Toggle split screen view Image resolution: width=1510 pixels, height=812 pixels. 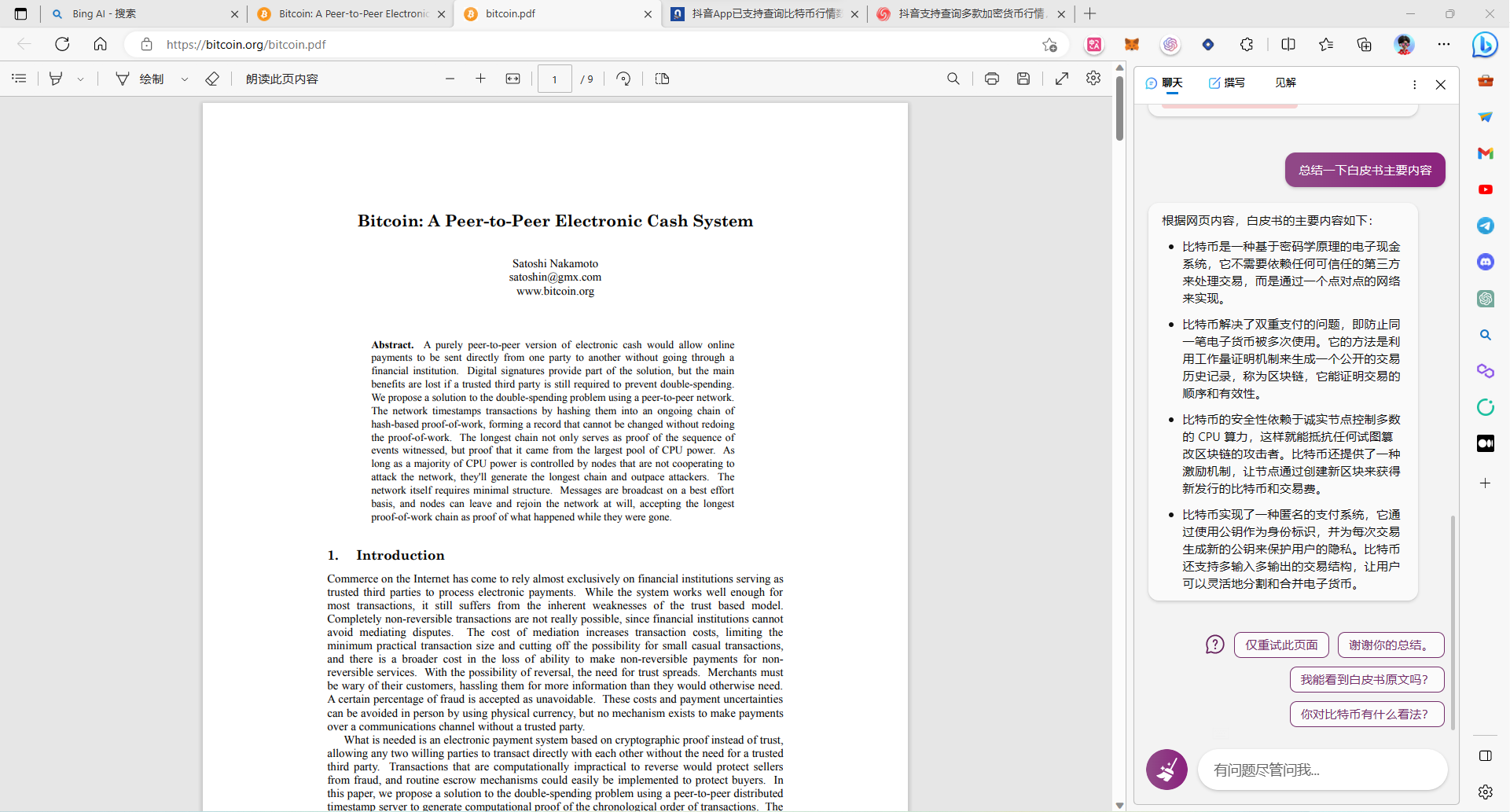point(1288,45)
